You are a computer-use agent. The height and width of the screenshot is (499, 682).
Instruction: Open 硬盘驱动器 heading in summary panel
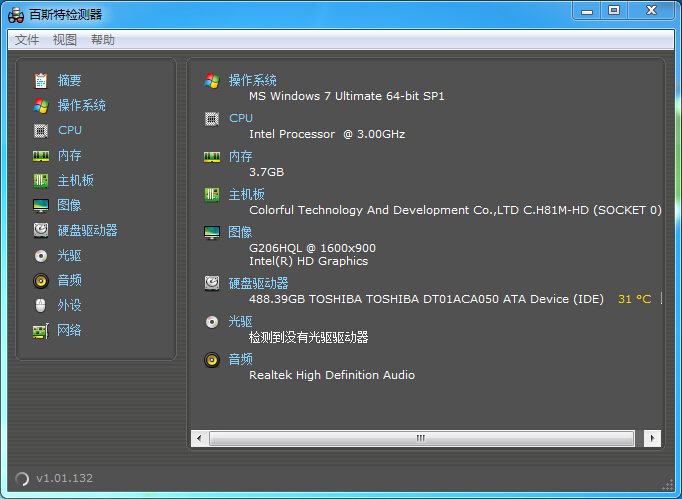258,283
